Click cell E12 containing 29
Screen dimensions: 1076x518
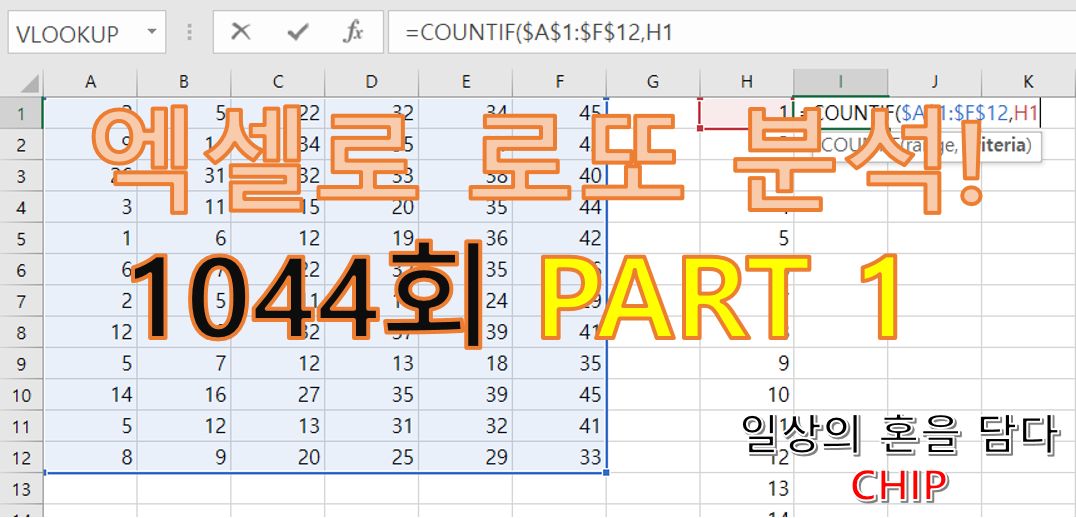point(466,457)
